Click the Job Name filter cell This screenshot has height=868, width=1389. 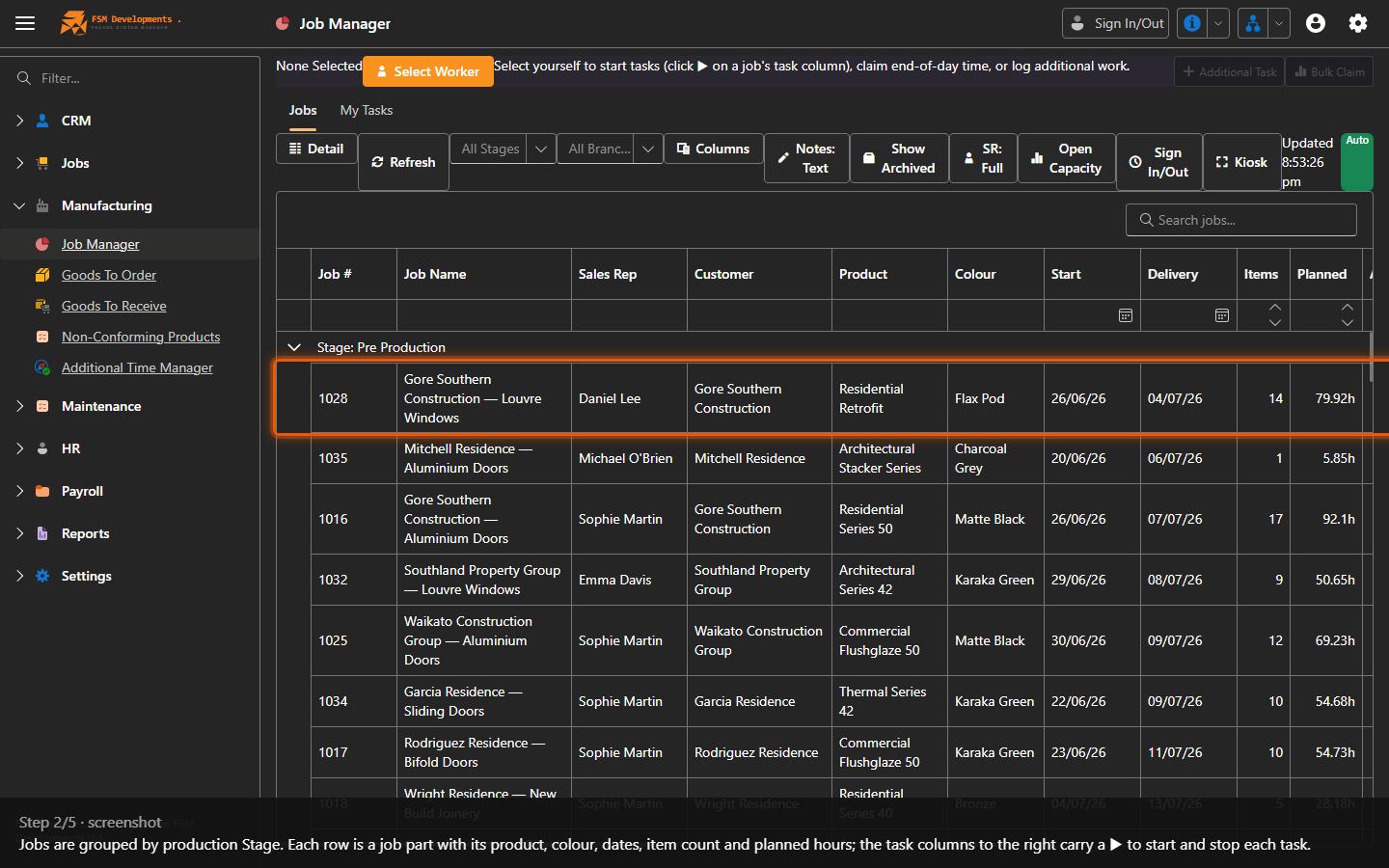484,315
